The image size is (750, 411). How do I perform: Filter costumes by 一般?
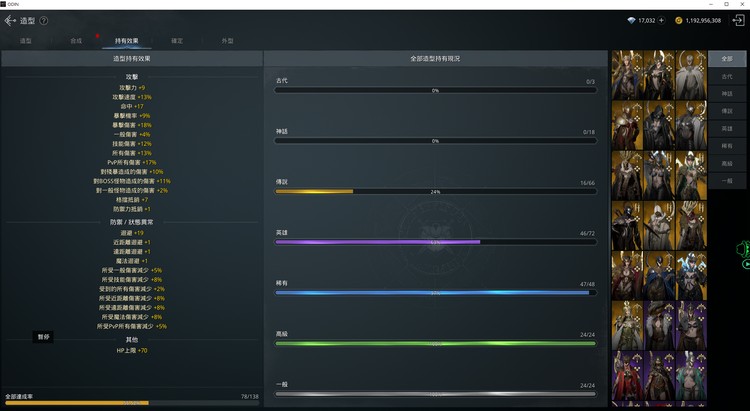tap(727, 181)
